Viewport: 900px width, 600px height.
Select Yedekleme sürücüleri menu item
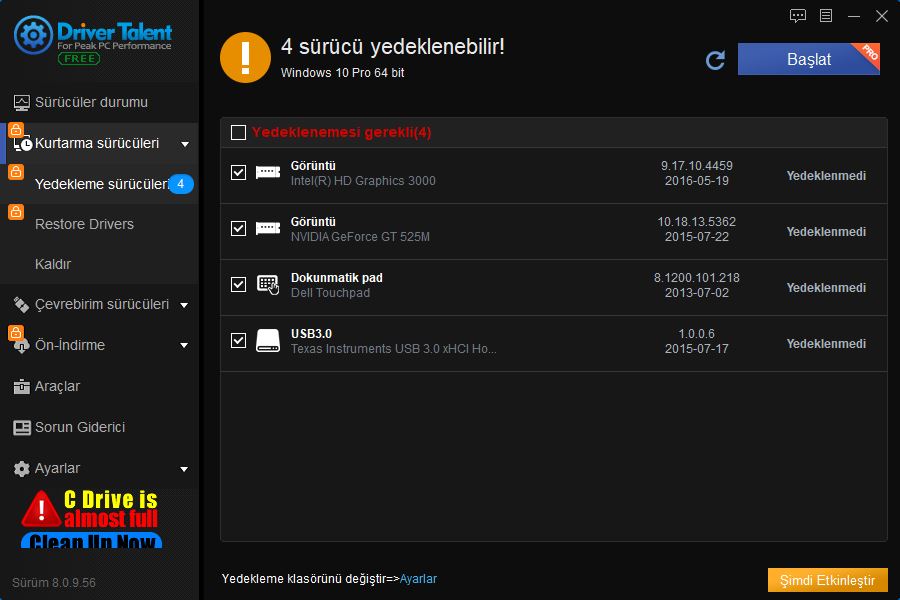click(99, 184)
